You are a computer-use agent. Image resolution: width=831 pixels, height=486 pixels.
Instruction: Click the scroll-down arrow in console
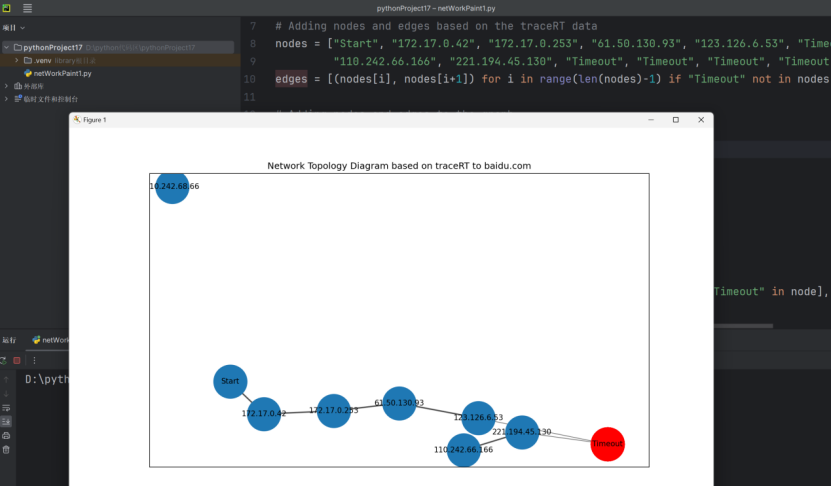6,394
